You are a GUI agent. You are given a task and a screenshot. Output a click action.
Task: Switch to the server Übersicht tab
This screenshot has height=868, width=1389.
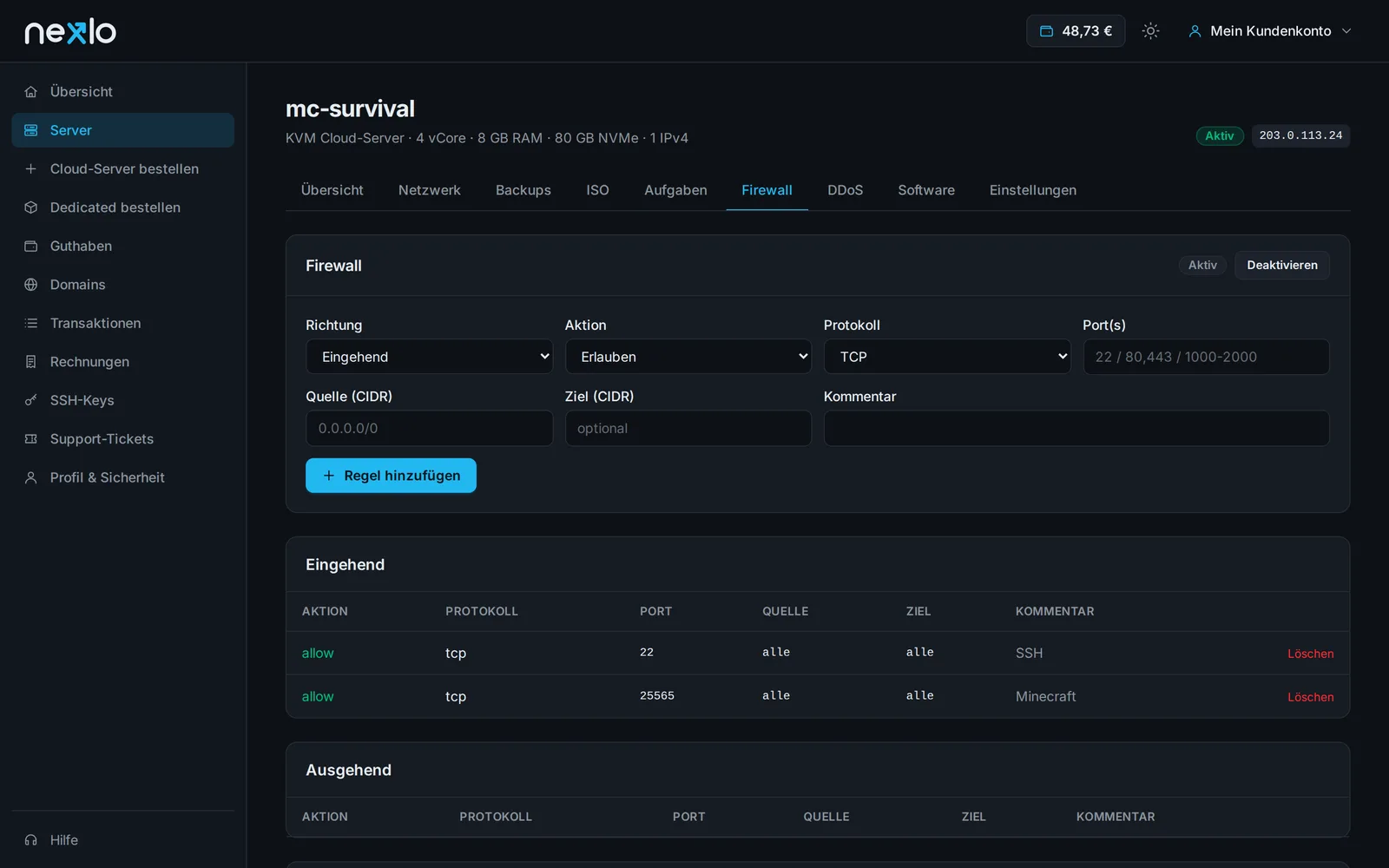(332, 190)
